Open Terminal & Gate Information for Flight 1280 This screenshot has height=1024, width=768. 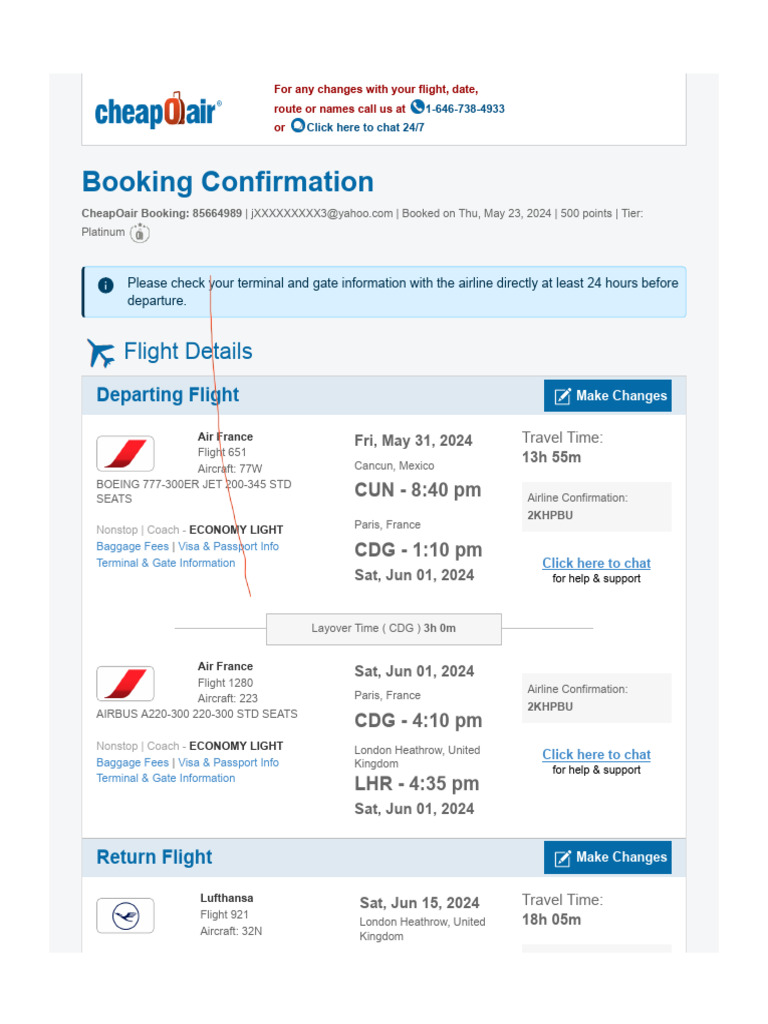(166, 778)
